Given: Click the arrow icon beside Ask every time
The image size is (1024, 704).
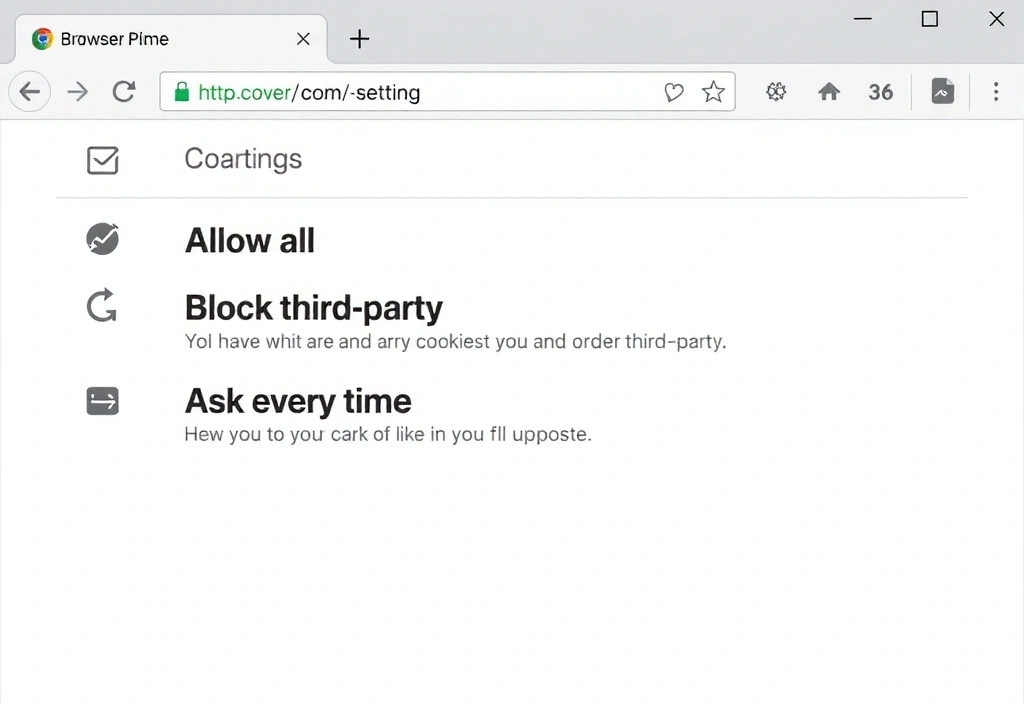Looking at the screenshot, I should tap(102, 400).
